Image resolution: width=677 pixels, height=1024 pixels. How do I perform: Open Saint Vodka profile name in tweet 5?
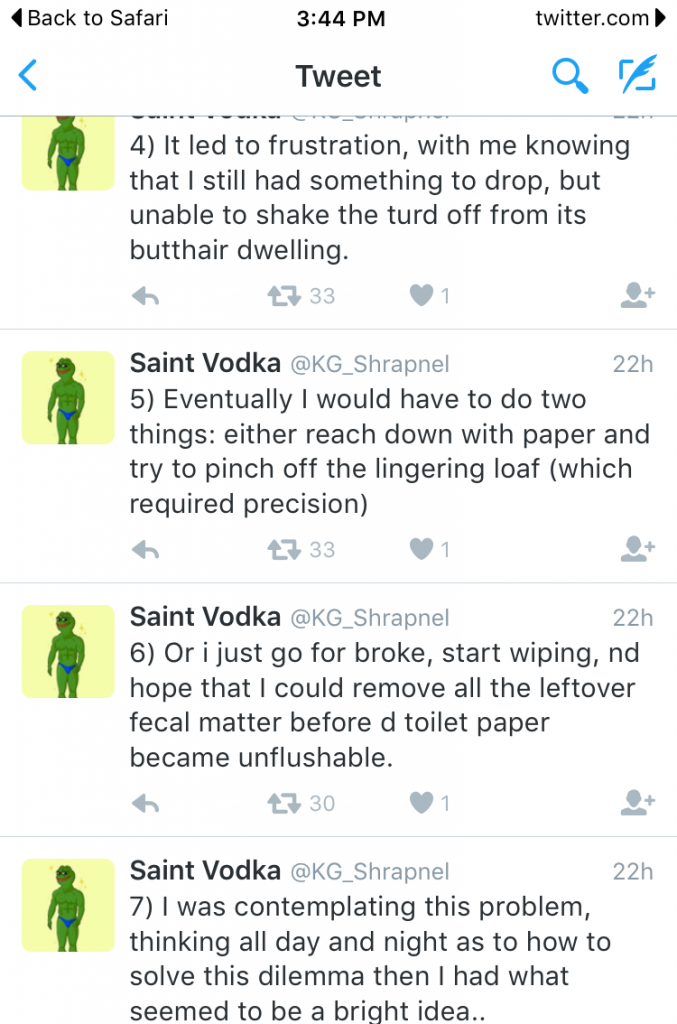[x=205, y=364]
